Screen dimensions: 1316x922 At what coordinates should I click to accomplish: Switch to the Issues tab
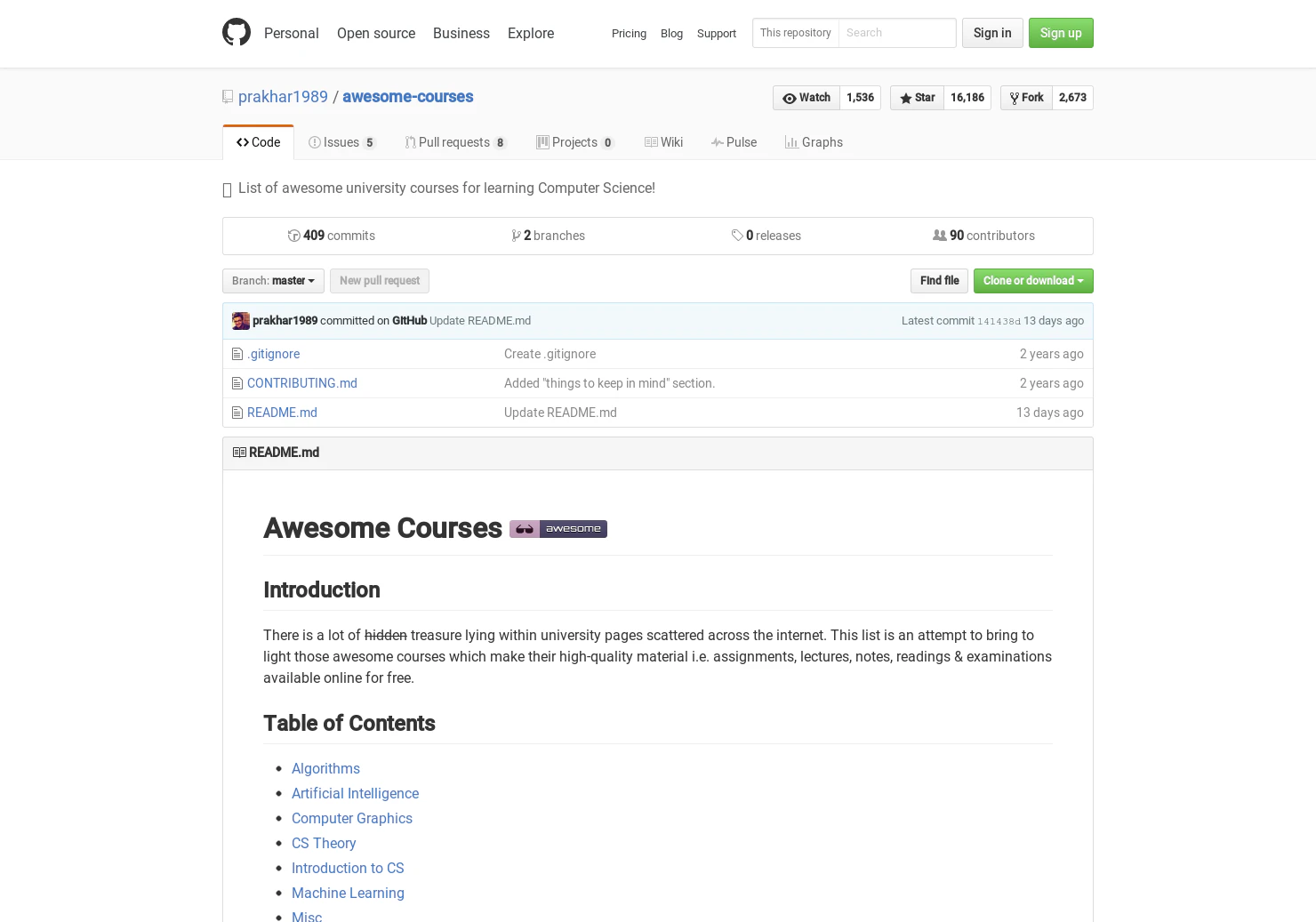tap(342, 142)
